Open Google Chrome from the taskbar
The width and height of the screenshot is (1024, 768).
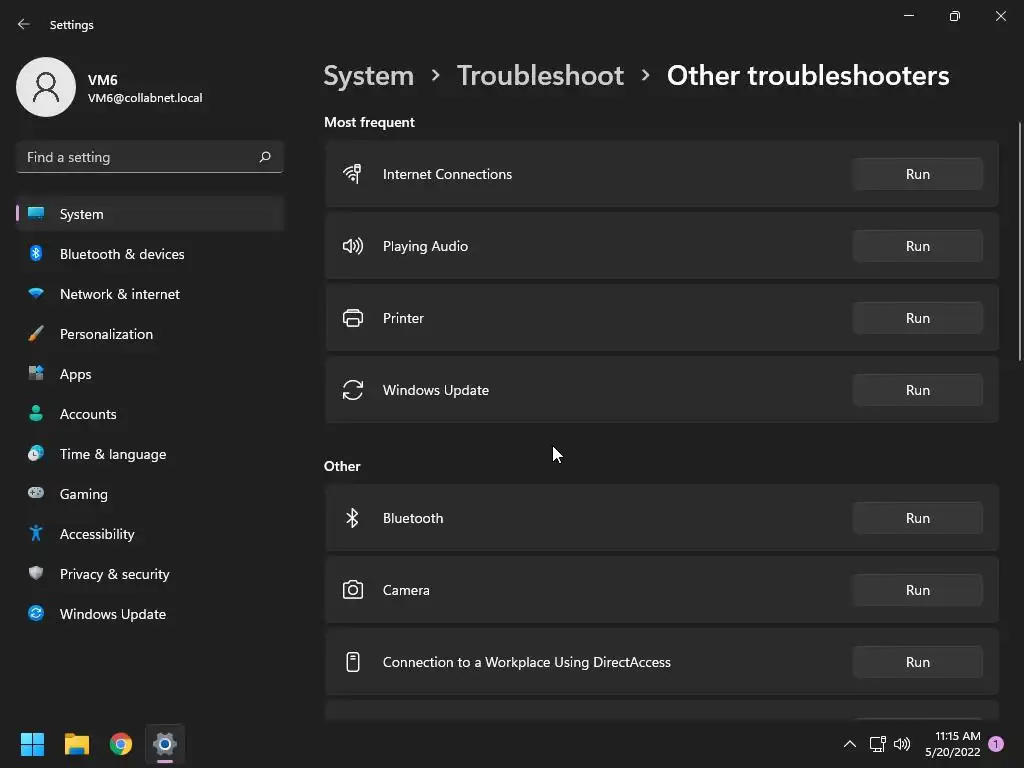pos(121,744)
